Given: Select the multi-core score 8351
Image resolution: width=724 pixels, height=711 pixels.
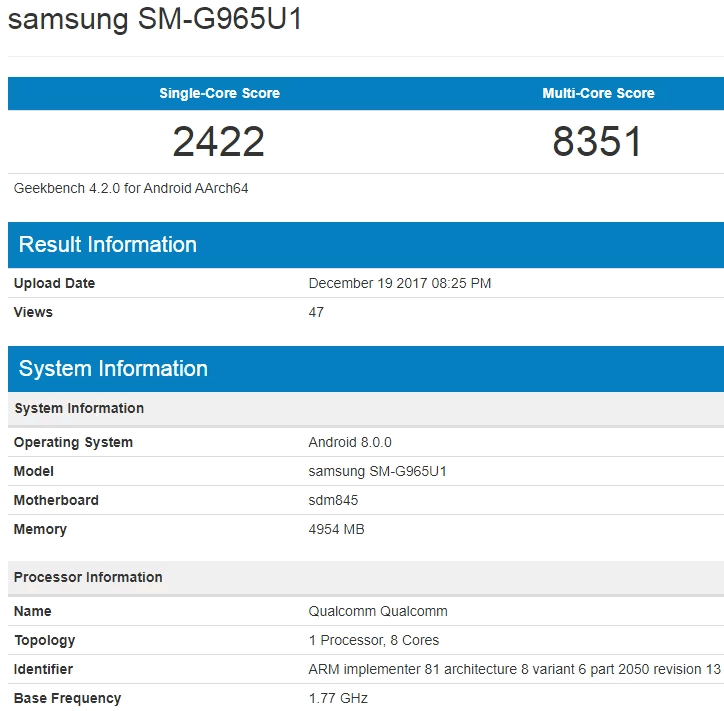Looking at the screenshot, I should pyautogui.click(x=597, y=142).
